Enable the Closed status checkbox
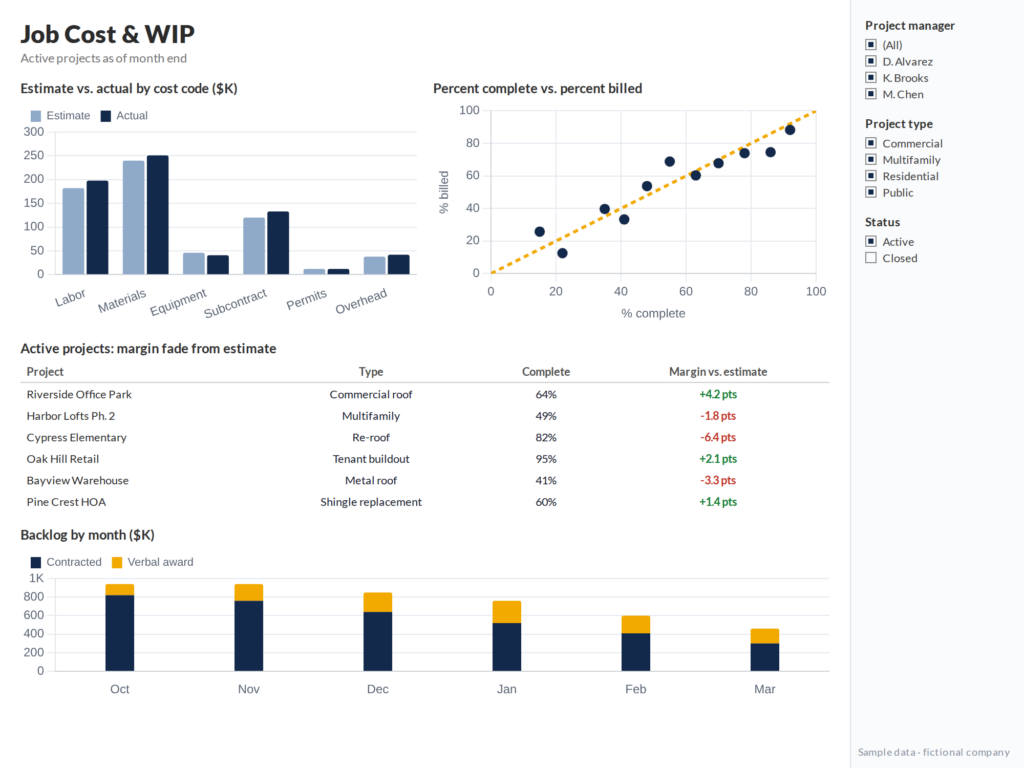Viewport: 1024px width, 768px height. 871,257
